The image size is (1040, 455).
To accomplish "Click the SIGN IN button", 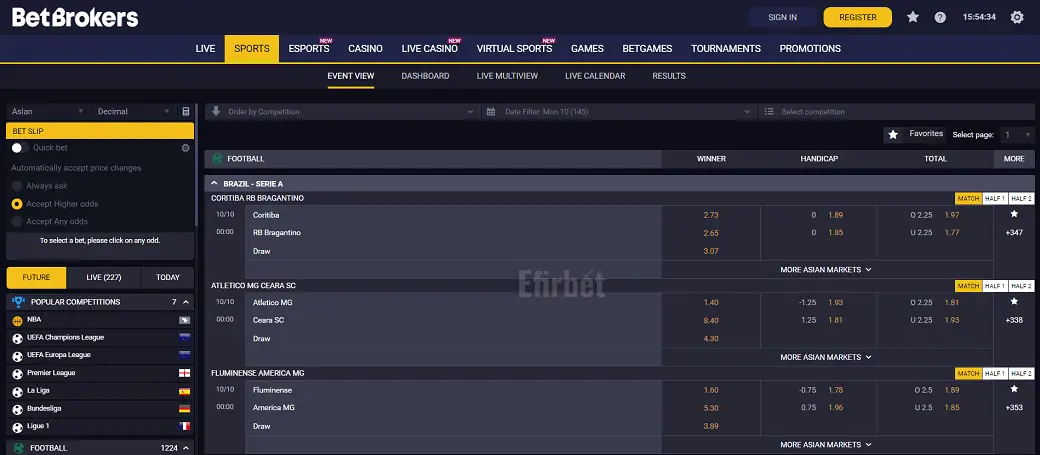I will (783, 17).
